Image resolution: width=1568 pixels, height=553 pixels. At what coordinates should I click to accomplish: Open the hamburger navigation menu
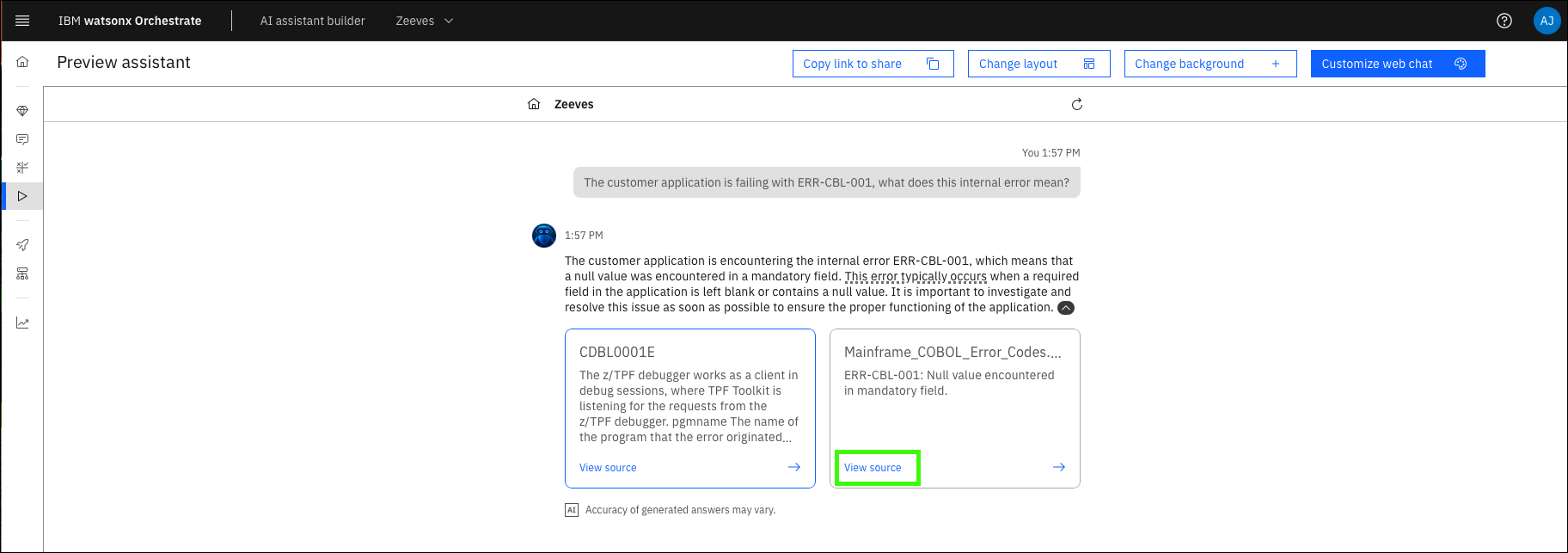[x=22, y=21]
